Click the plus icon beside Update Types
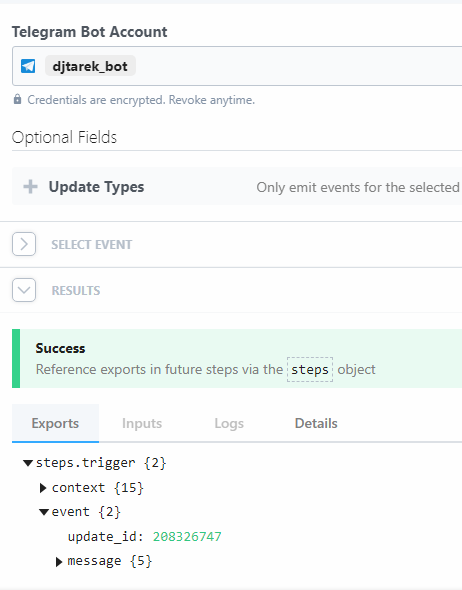This screenshot has width=462, height=590. coord(30,186)
